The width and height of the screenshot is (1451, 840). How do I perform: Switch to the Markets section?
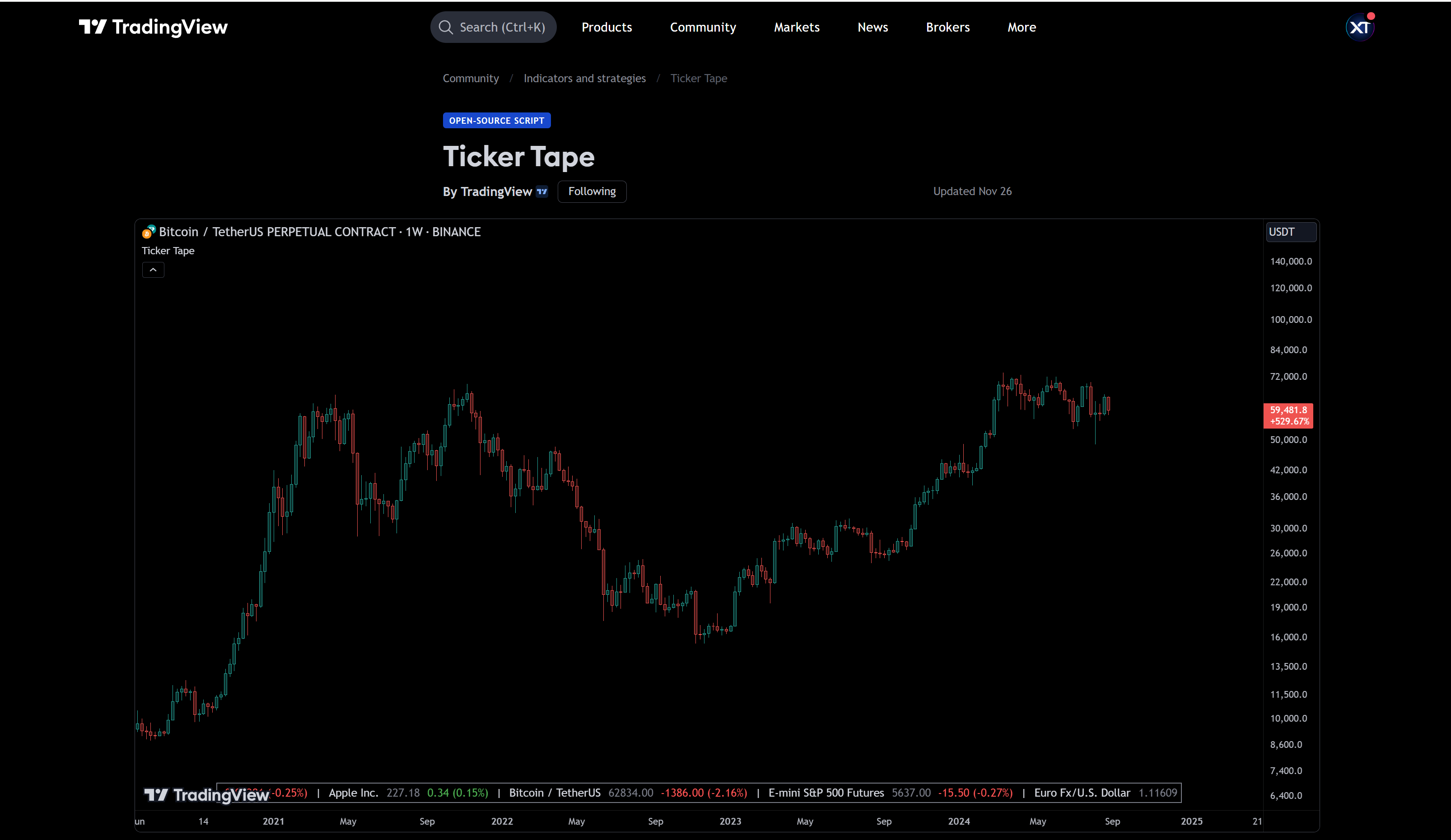point(796,27)
